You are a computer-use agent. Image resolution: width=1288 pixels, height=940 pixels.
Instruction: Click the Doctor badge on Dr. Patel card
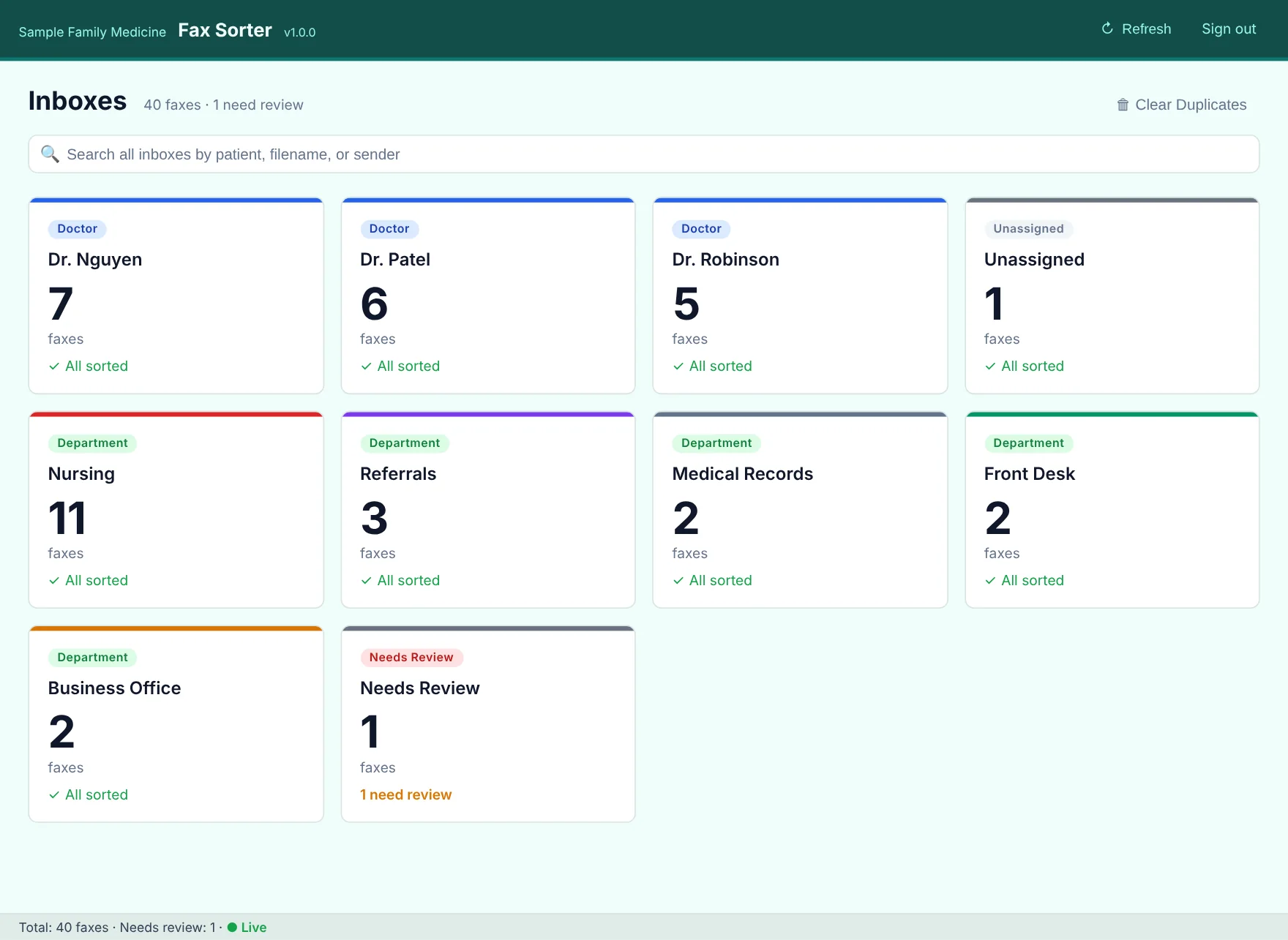(389, 228)
